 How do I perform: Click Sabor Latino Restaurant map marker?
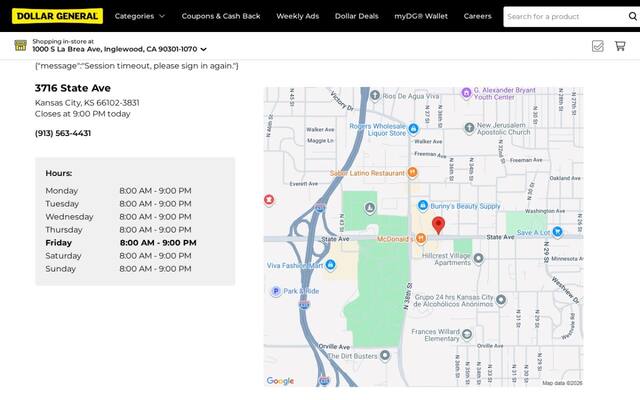(412, 173)
